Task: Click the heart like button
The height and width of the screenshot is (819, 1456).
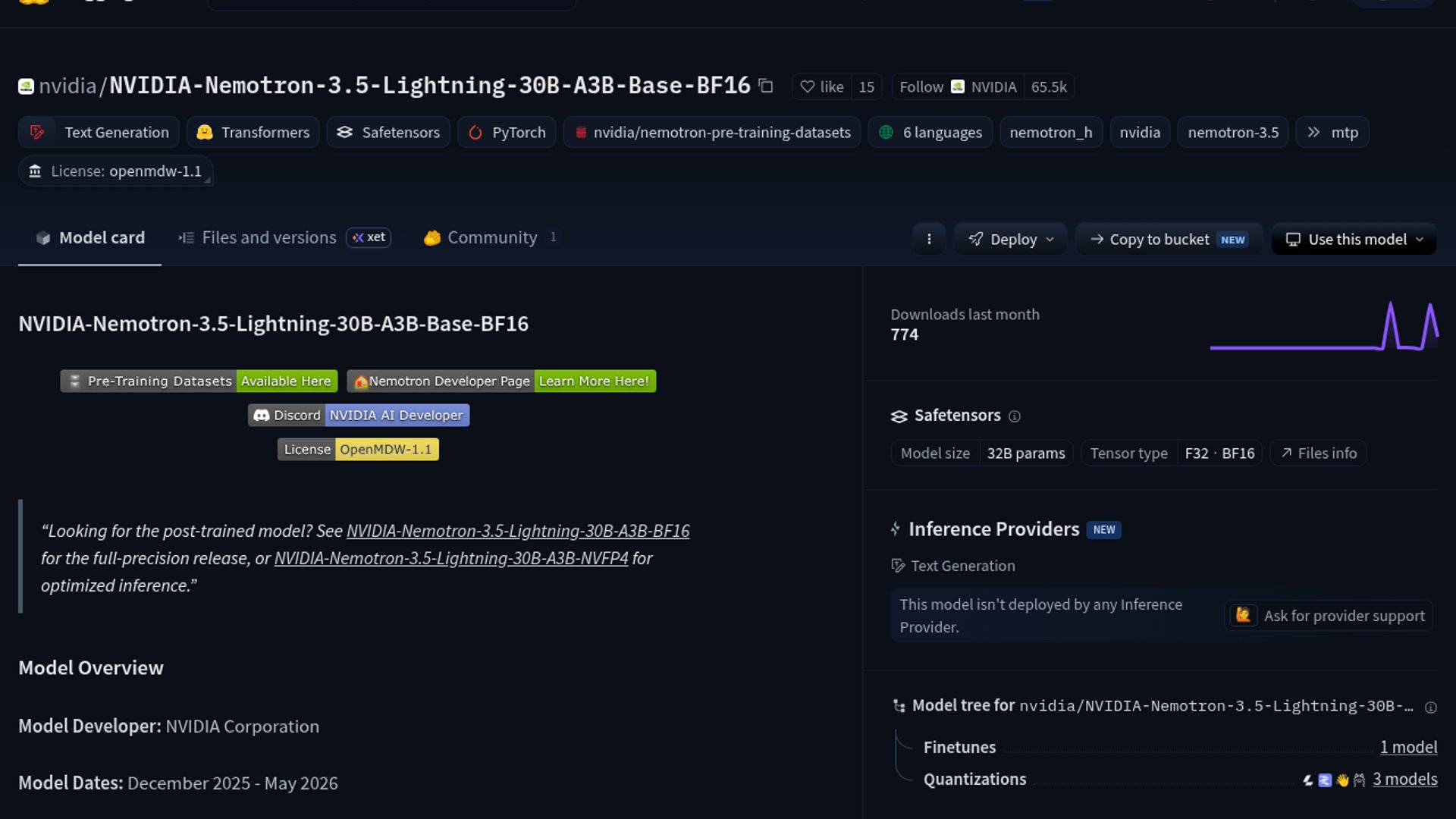Action: coord(822,86)
